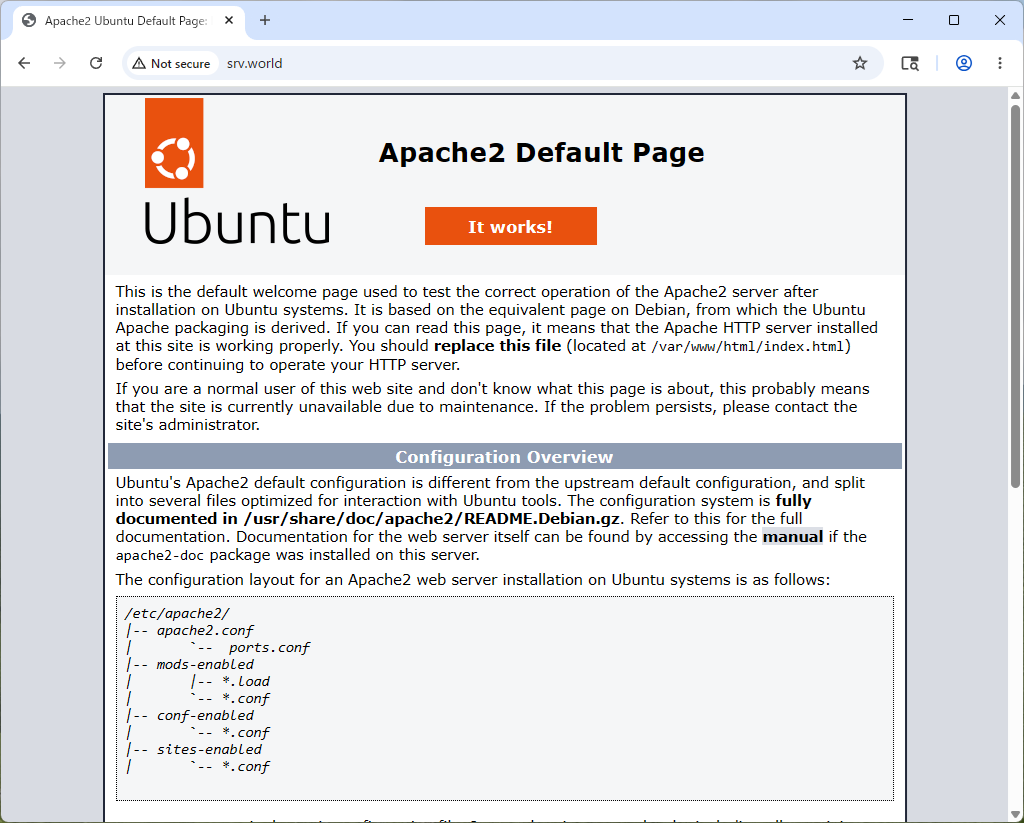Maximize the Chrome window
The image size is (1024, 823).
pos(953,20)
